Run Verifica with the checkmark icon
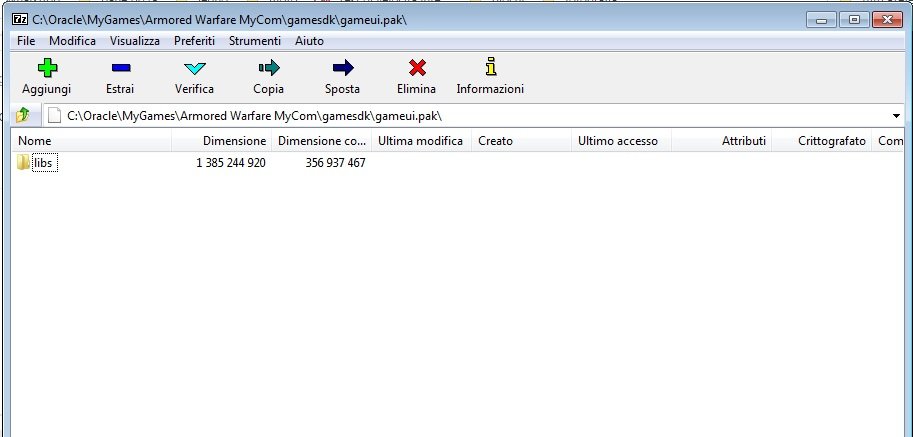 (194, 68)
